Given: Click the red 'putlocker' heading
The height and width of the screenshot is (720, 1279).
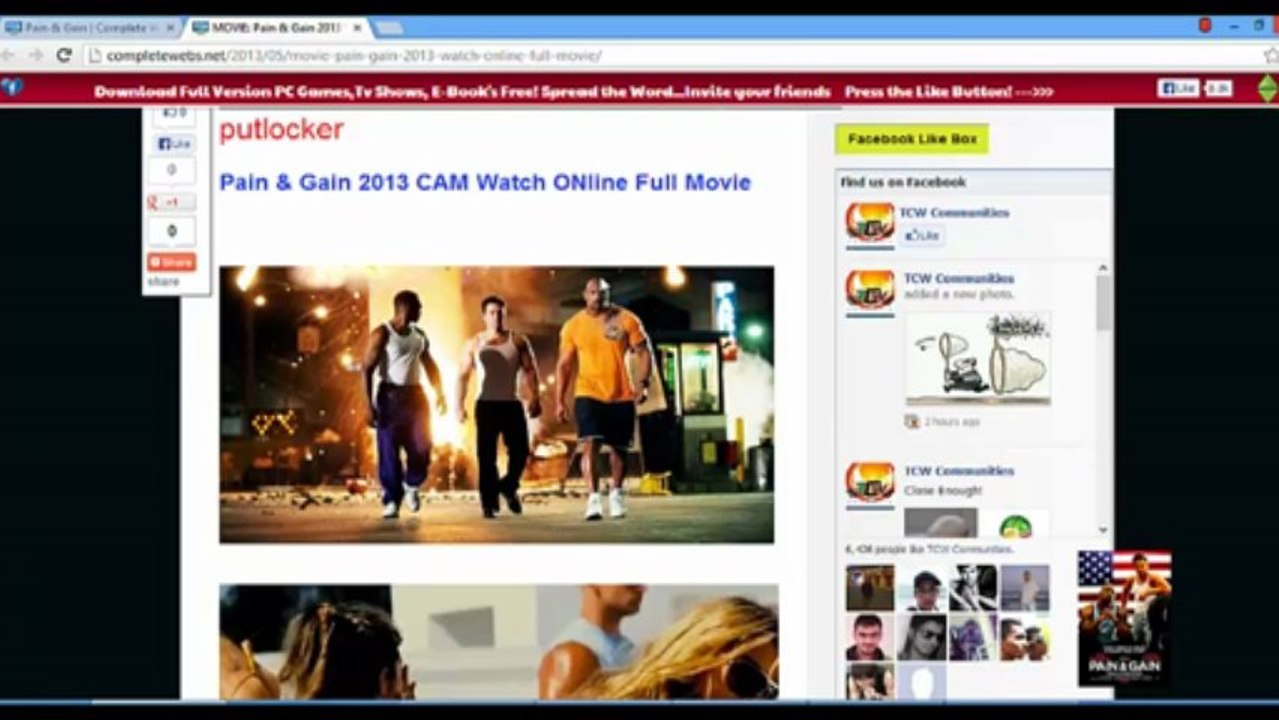Looking at the screenshot, I should (x=281, y=130).
